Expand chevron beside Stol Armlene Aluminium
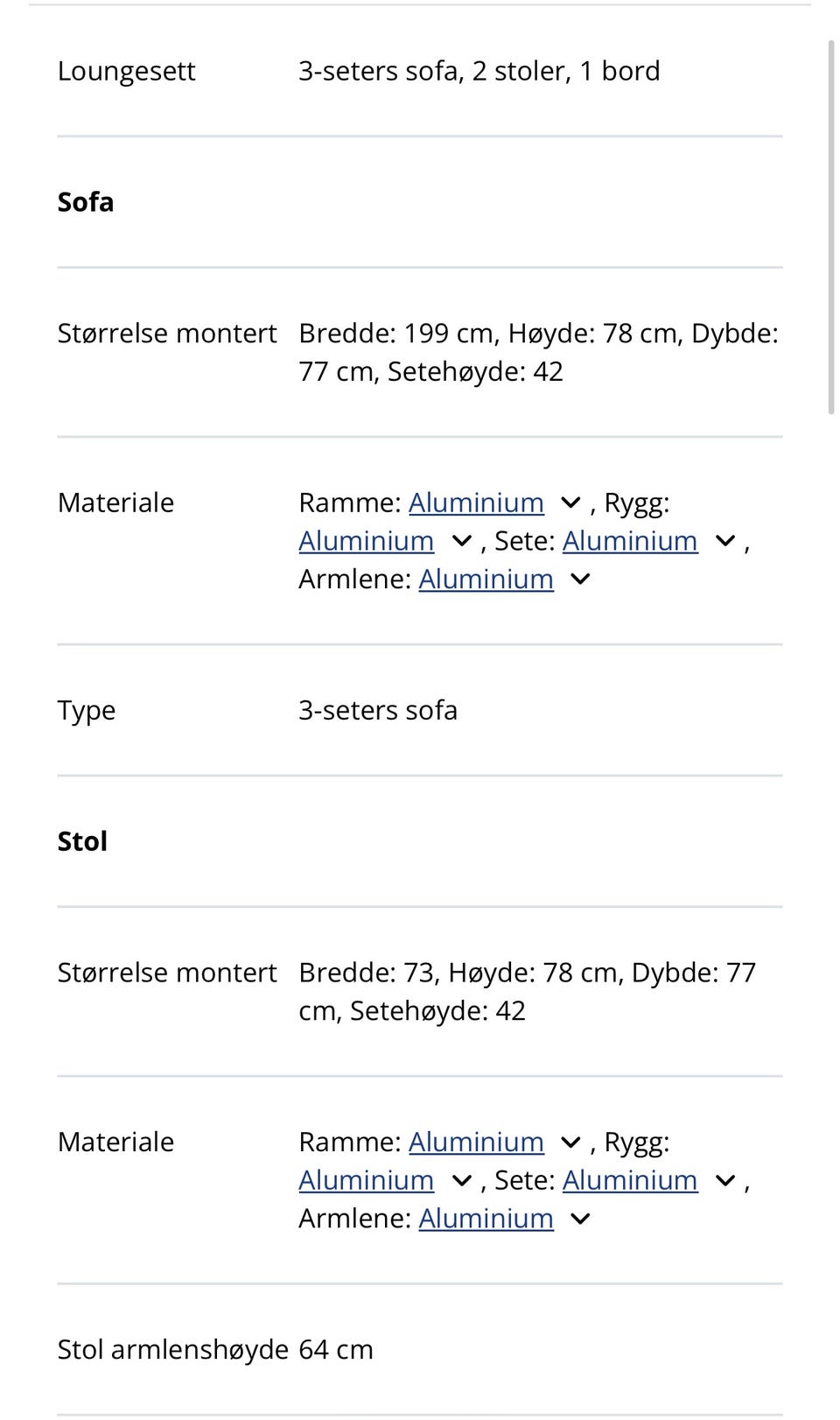 click(x=580, y=1219)
